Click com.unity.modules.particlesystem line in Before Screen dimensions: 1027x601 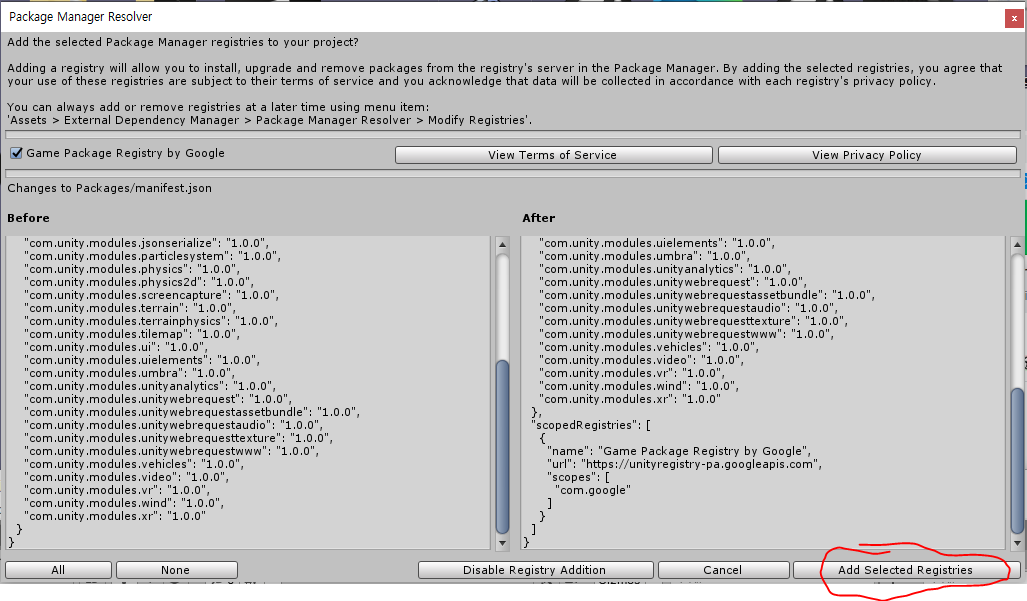153,256
